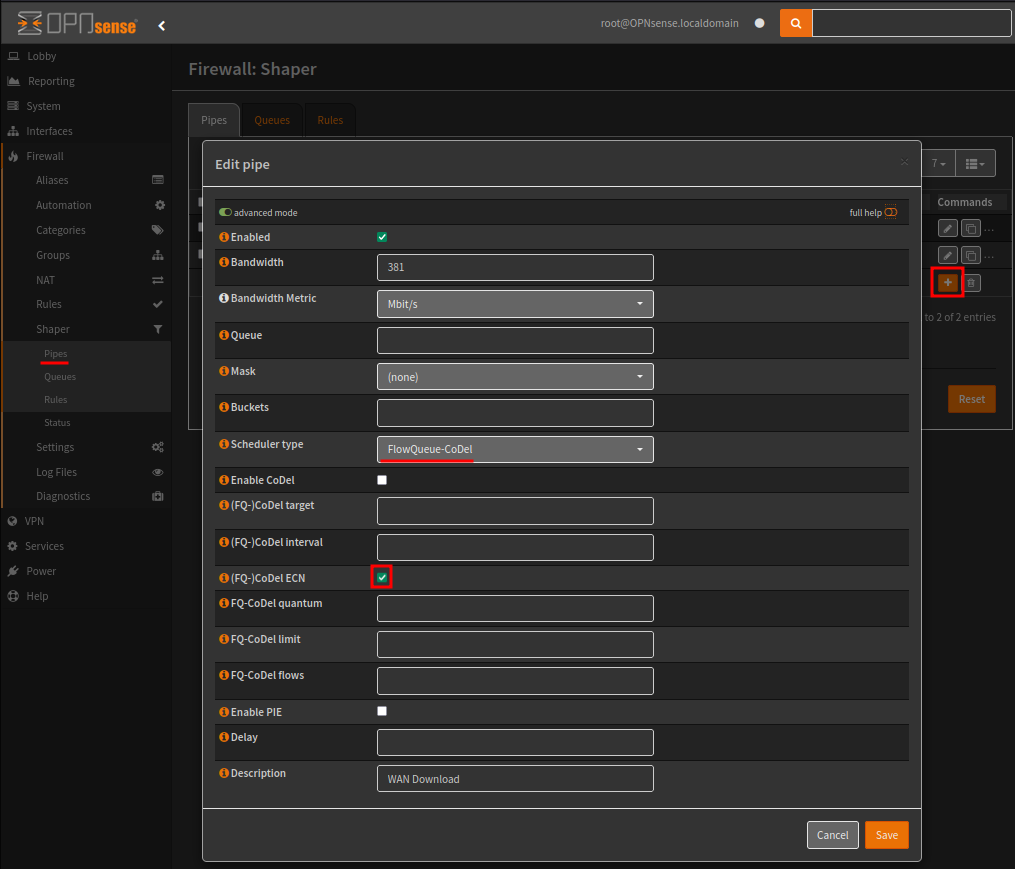Open the Bandwidth Metric dropdown

(x=515, y=304)
